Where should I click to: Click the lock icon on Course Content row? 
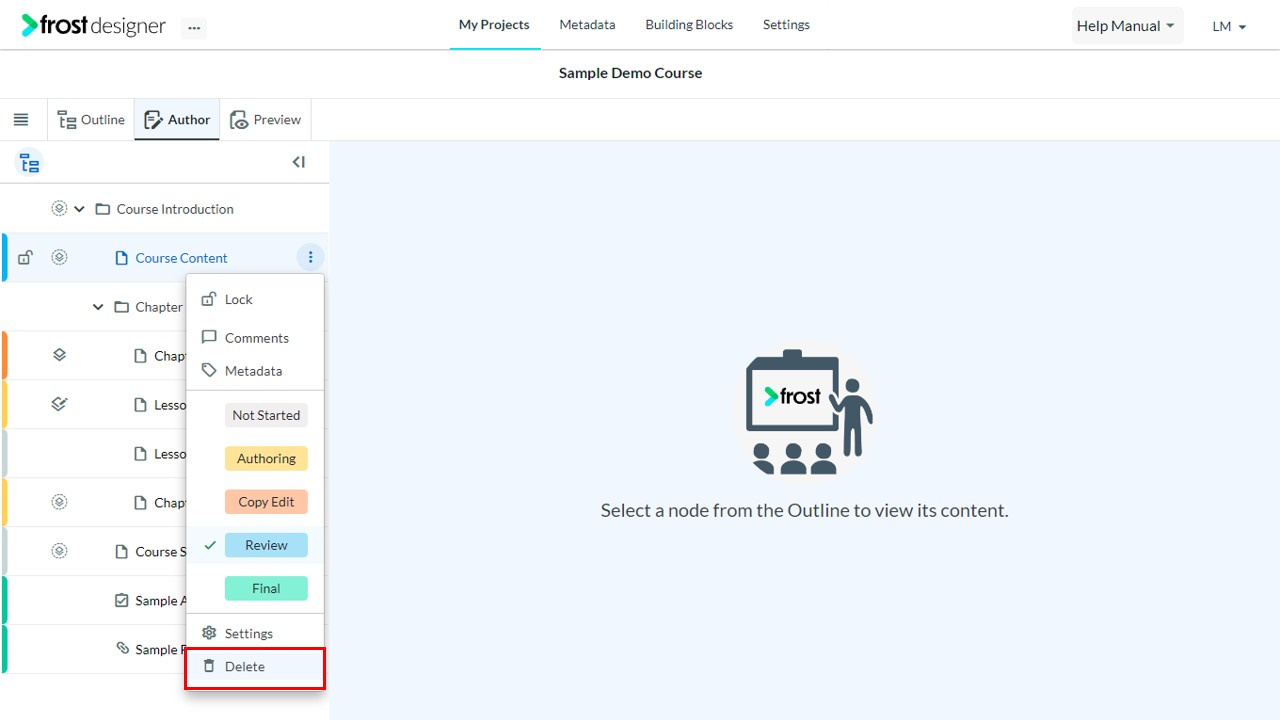26,258
